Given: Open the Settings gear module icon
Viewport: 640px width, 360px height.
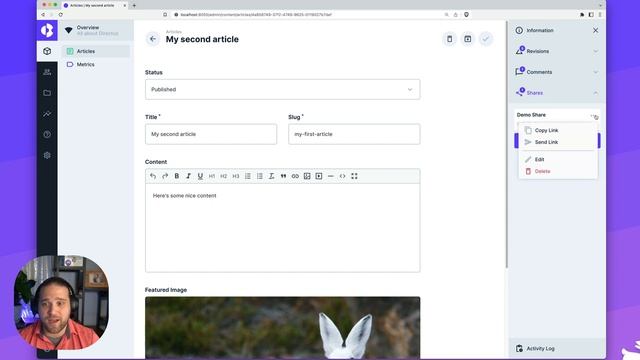Looking at the screenshot, I should point(47,155).
